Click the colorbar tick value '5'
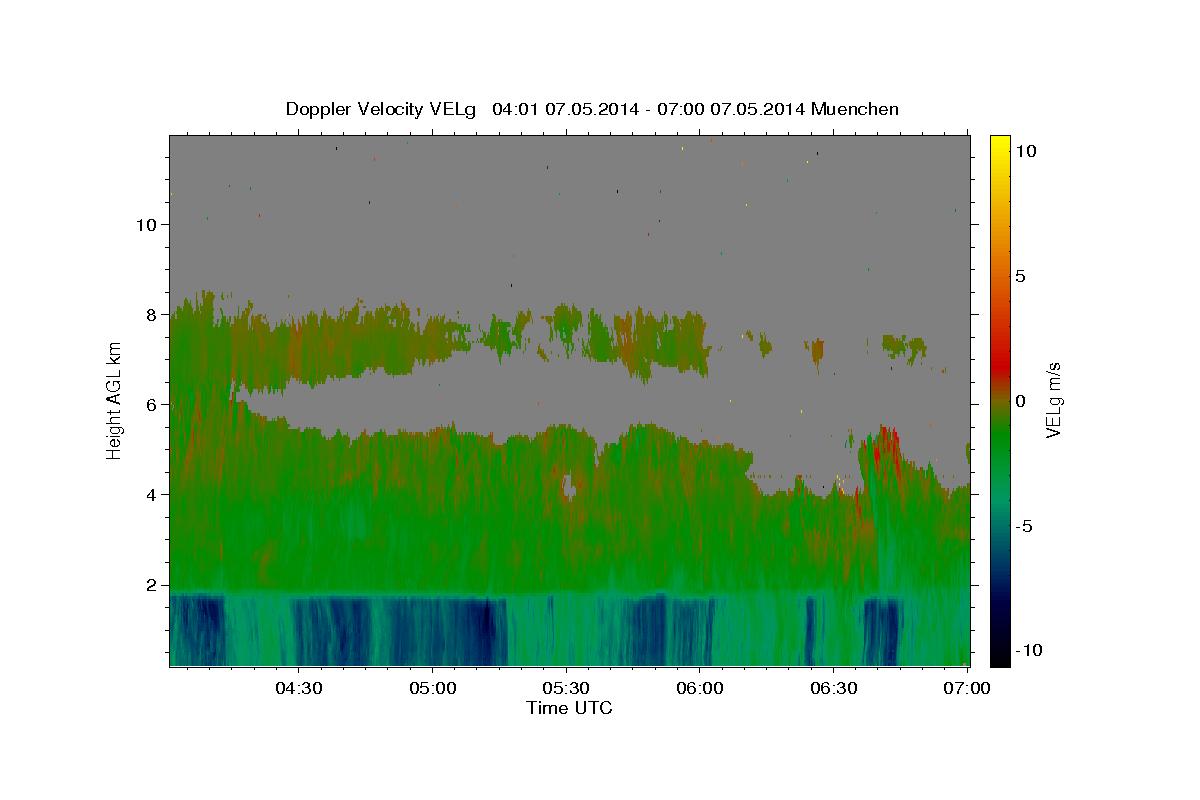1200x800 pixels. [x=1020, y=276]
